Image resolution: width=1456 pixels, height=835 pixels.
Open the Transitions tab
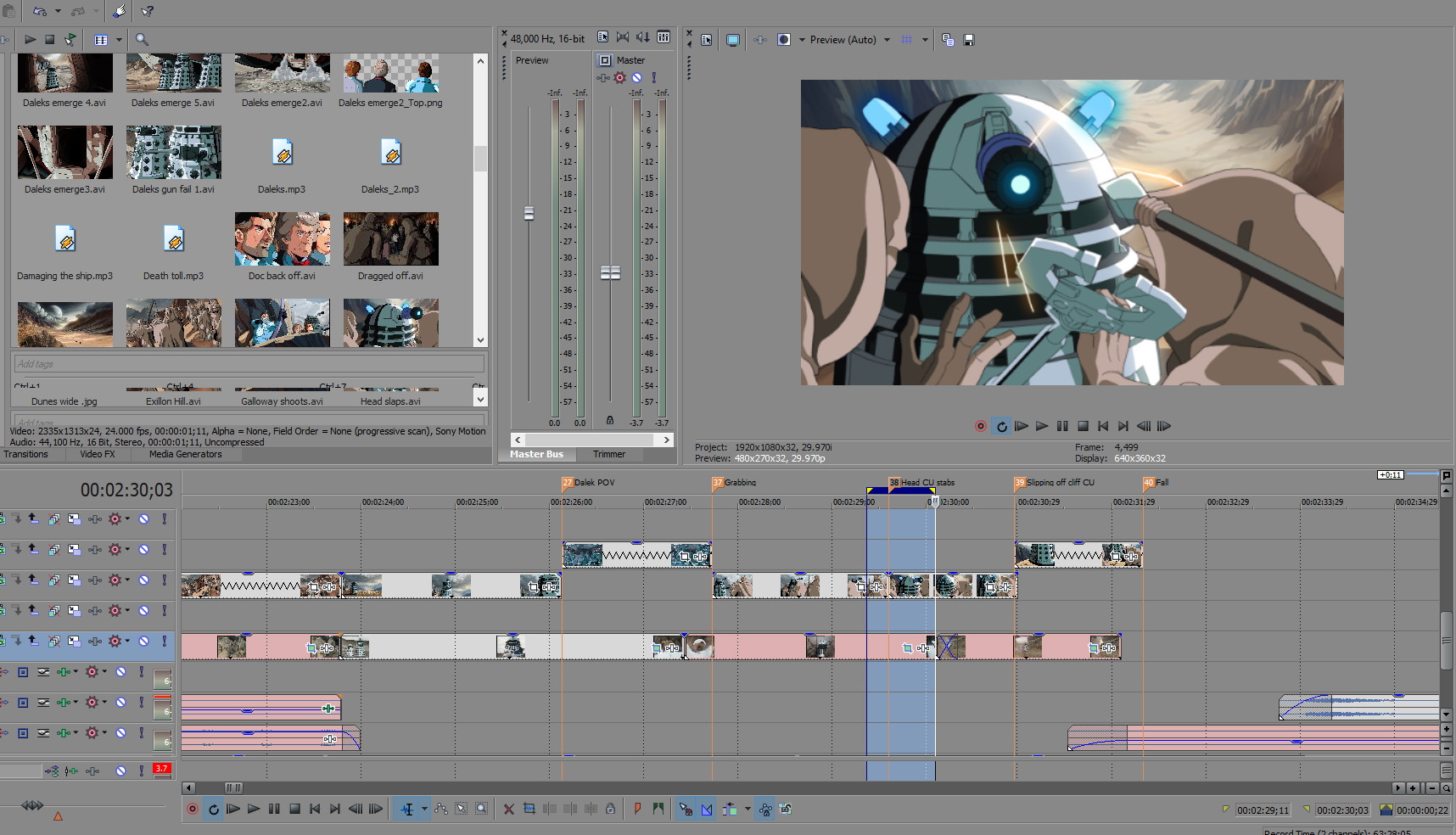[26, 454]
